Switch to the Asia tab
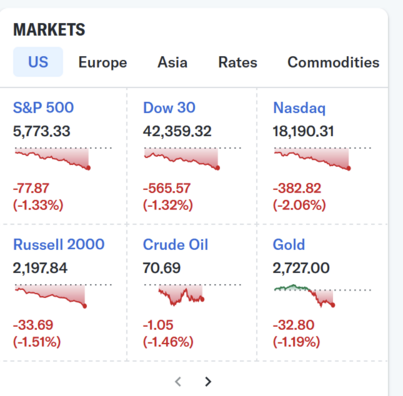This screenshot has width=403, height=396. click(172, 62)
